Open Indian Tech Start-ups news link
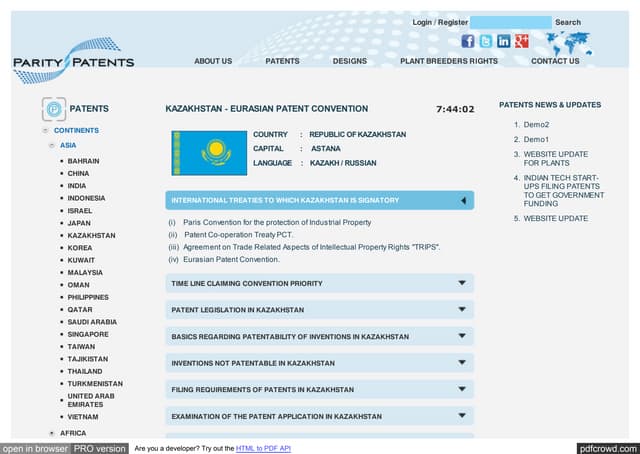640x454 pixels. pyautogui.click(x=562, y=191)
